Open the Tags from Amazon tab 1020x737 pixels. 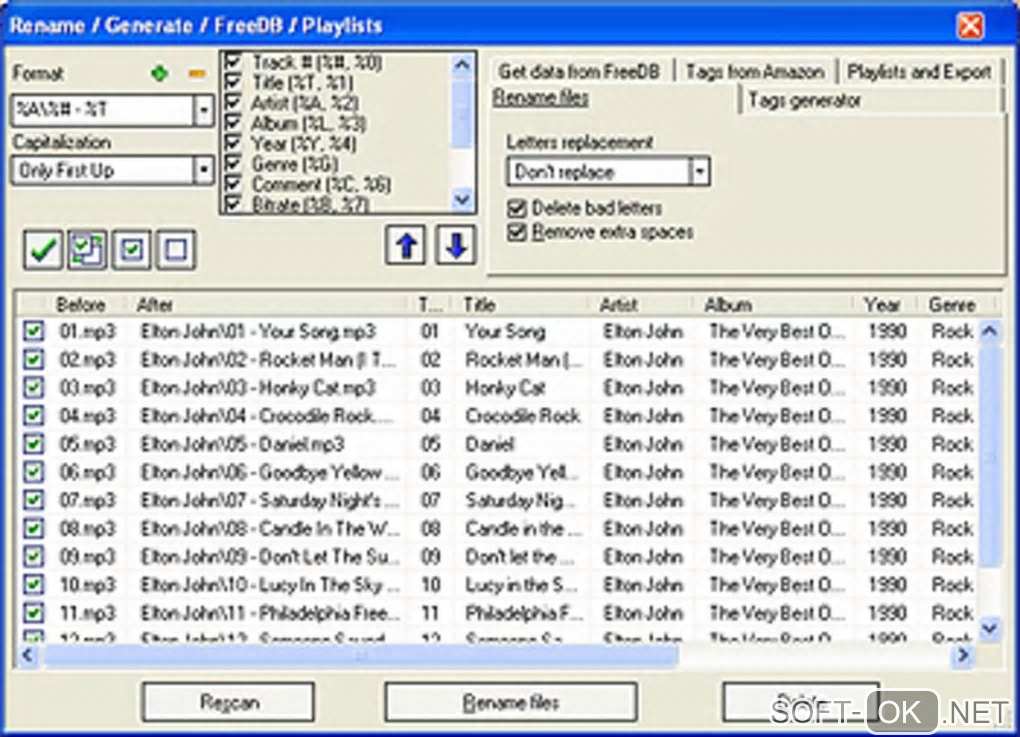pyautogui.click(x=756, y=71)
